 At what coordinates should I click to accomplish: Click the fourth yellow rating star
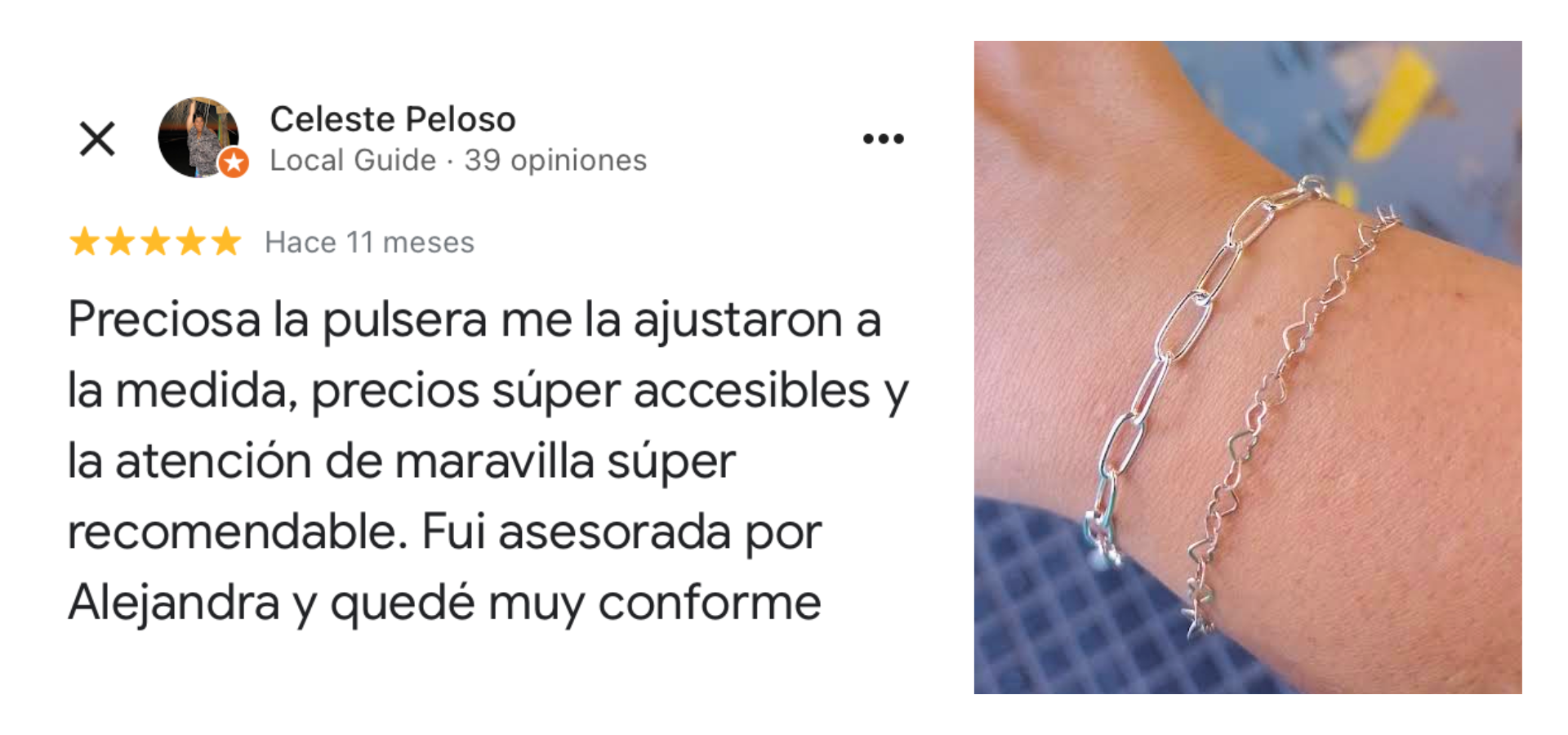pyautogui.click(x=190, y=242)
